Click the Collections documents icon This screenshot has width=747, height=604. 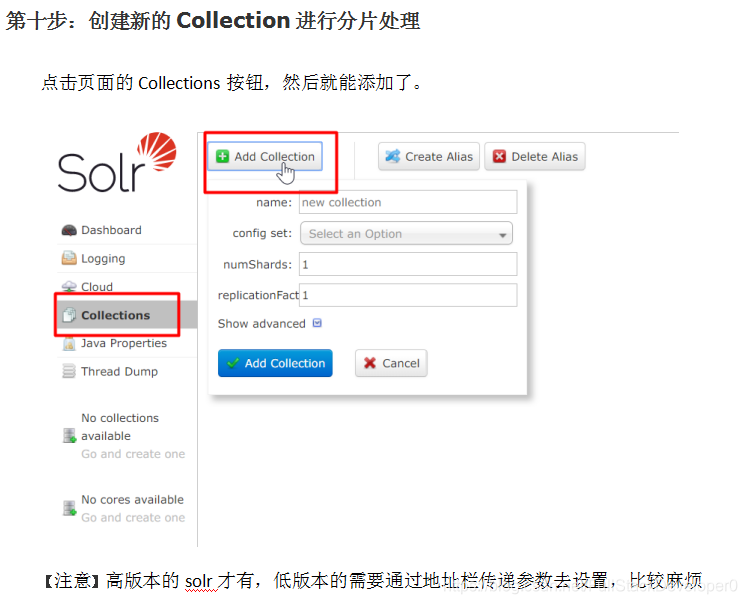(x=69, y=315)
